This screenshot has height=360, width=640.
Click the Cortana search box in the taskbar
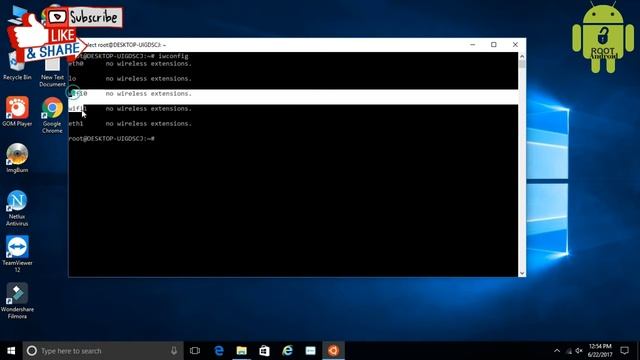click(103, 351)
